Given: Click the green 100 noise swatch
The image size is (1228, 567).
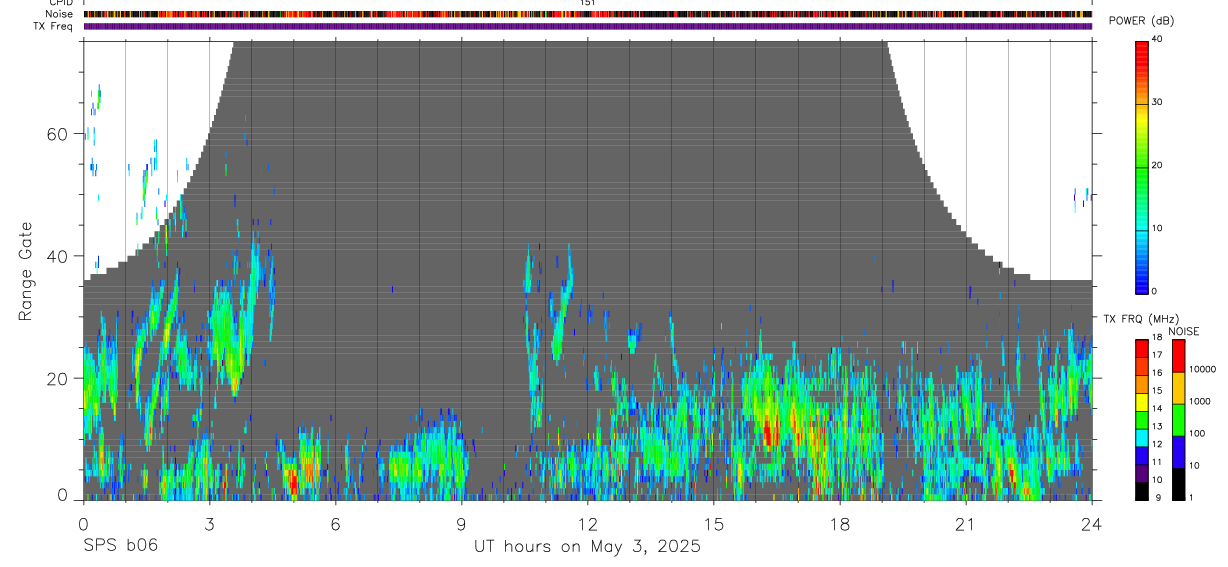Looking at the screenshot, I should pos(1177,420).
